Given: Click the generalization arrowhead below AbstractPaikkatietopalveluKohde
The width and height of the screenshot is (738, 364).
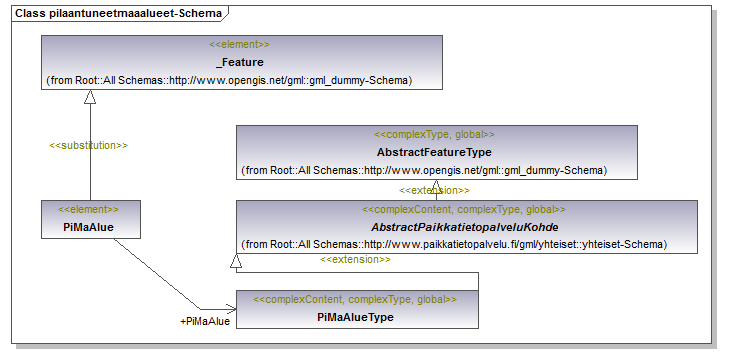Looking at the screenshot, I should (236, 260).
